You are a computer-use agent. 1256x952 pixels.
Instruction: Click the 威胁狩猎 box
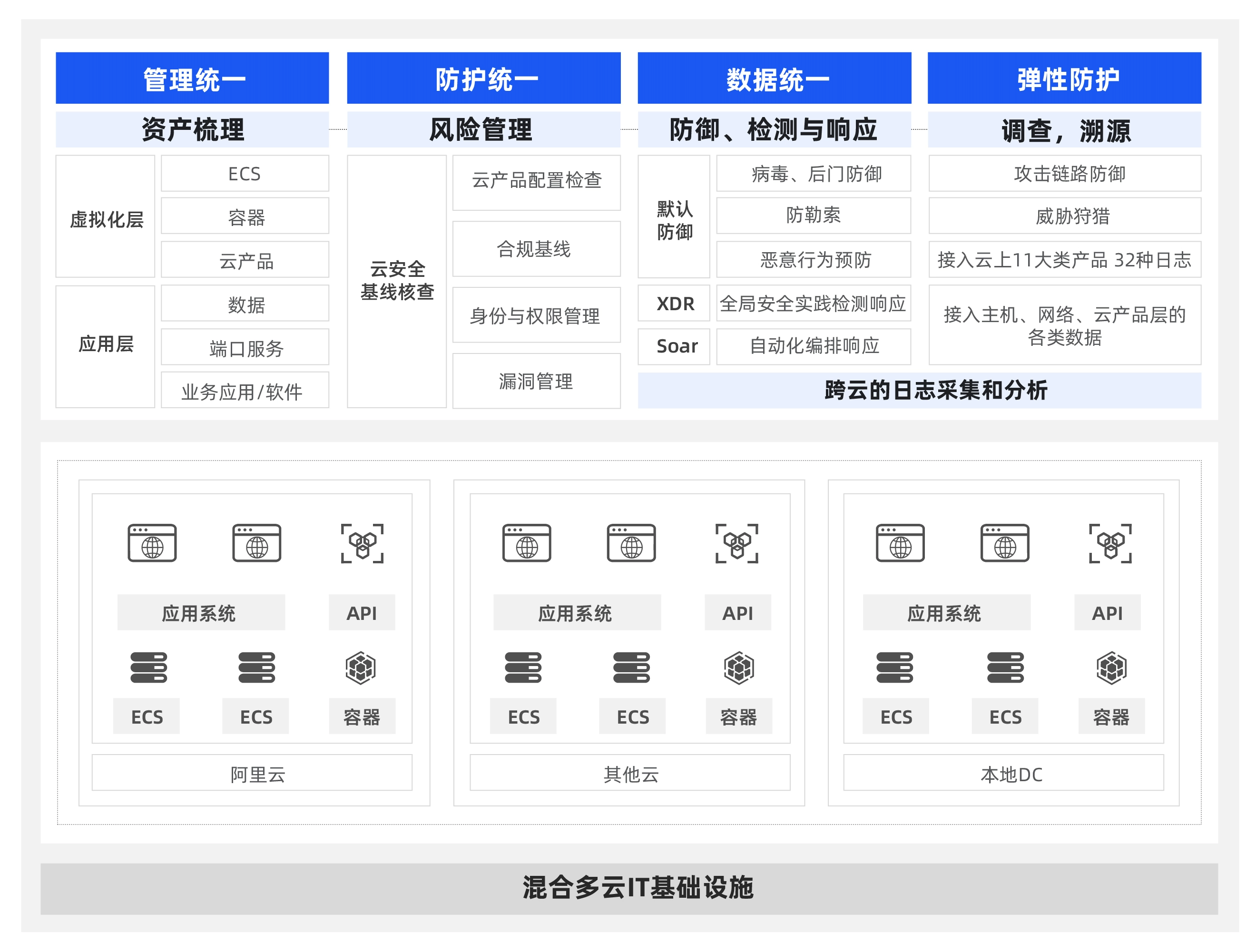click(x=1064, y=216)
